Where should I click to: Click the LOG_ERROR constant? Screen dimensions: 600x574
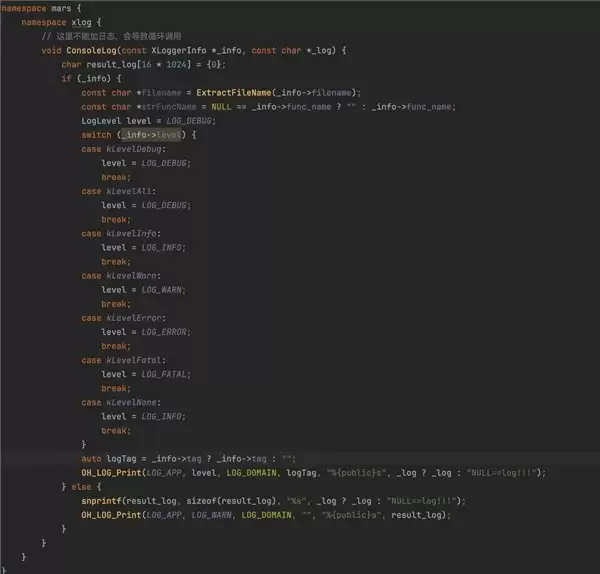coord(164,331)
